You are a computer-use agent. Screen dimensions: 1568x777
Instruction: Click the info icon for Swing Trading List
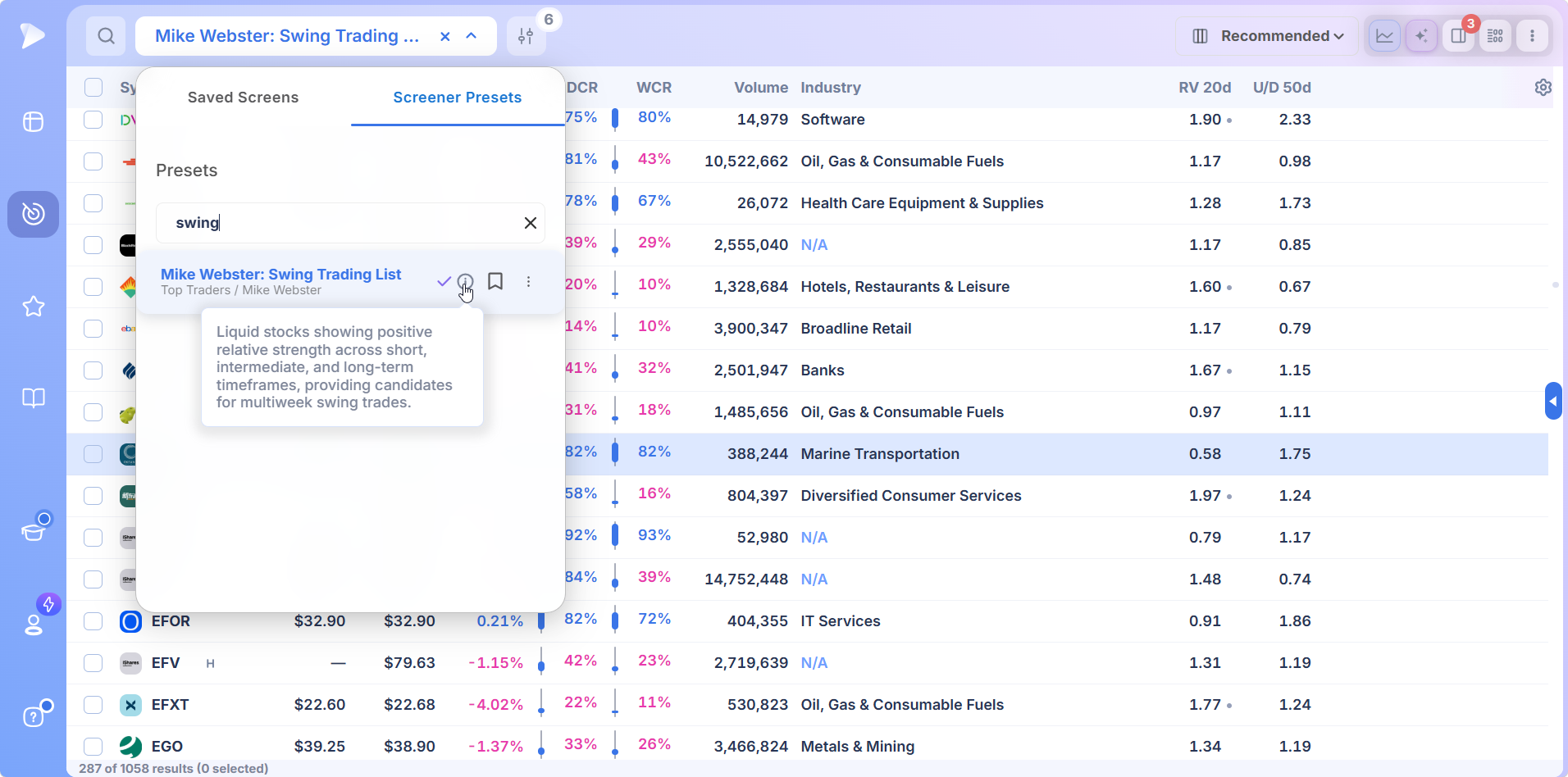(x=465, y=282)
